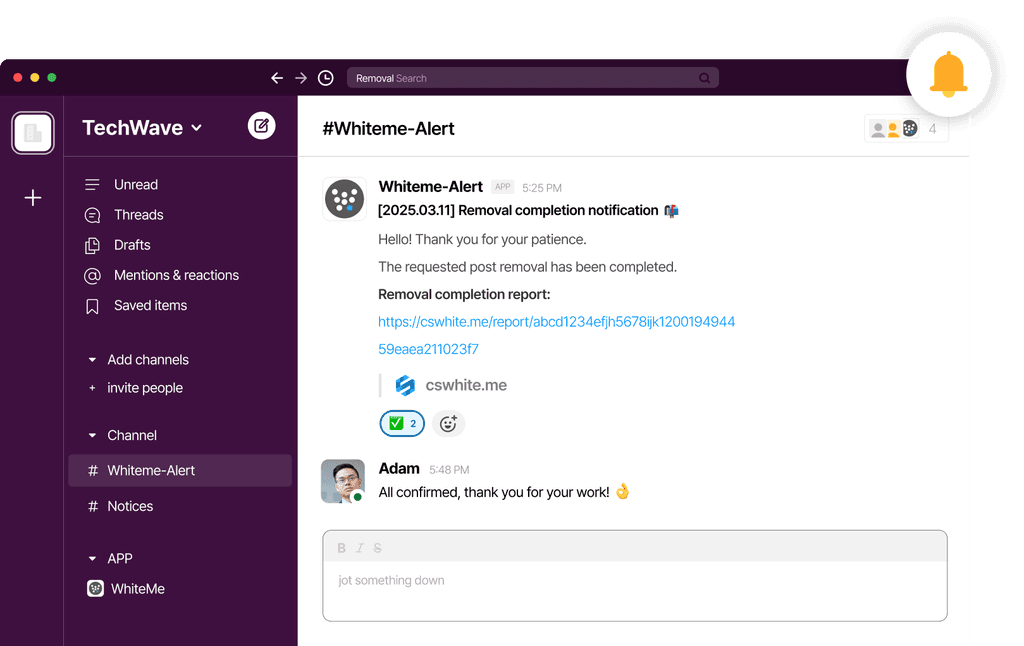This screenshot has height=646, width=1024.
Task: Select the Whiteme-Alert channel
Action: 180,470
